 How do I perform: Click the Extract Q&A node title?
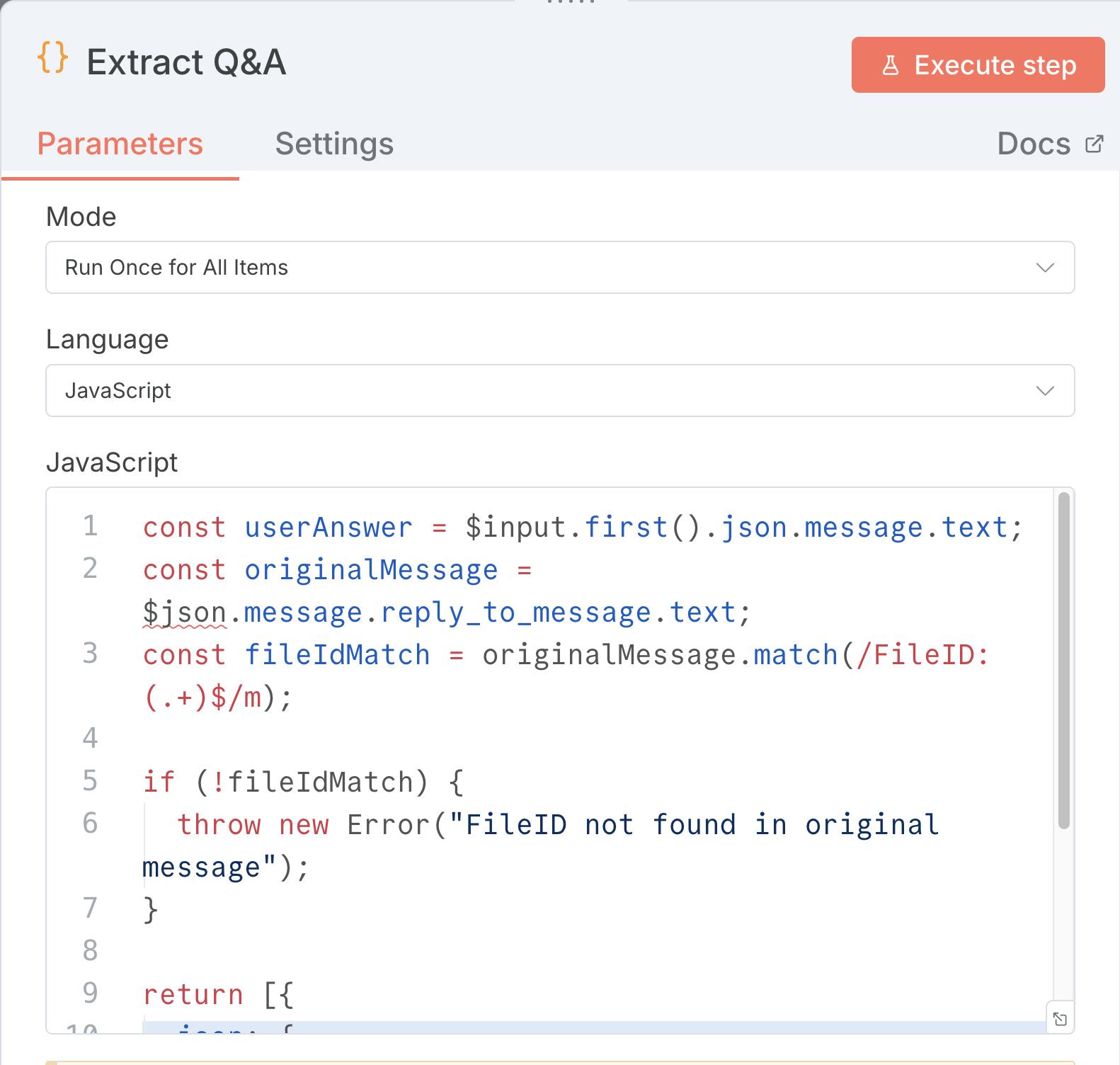pos(186,62)
